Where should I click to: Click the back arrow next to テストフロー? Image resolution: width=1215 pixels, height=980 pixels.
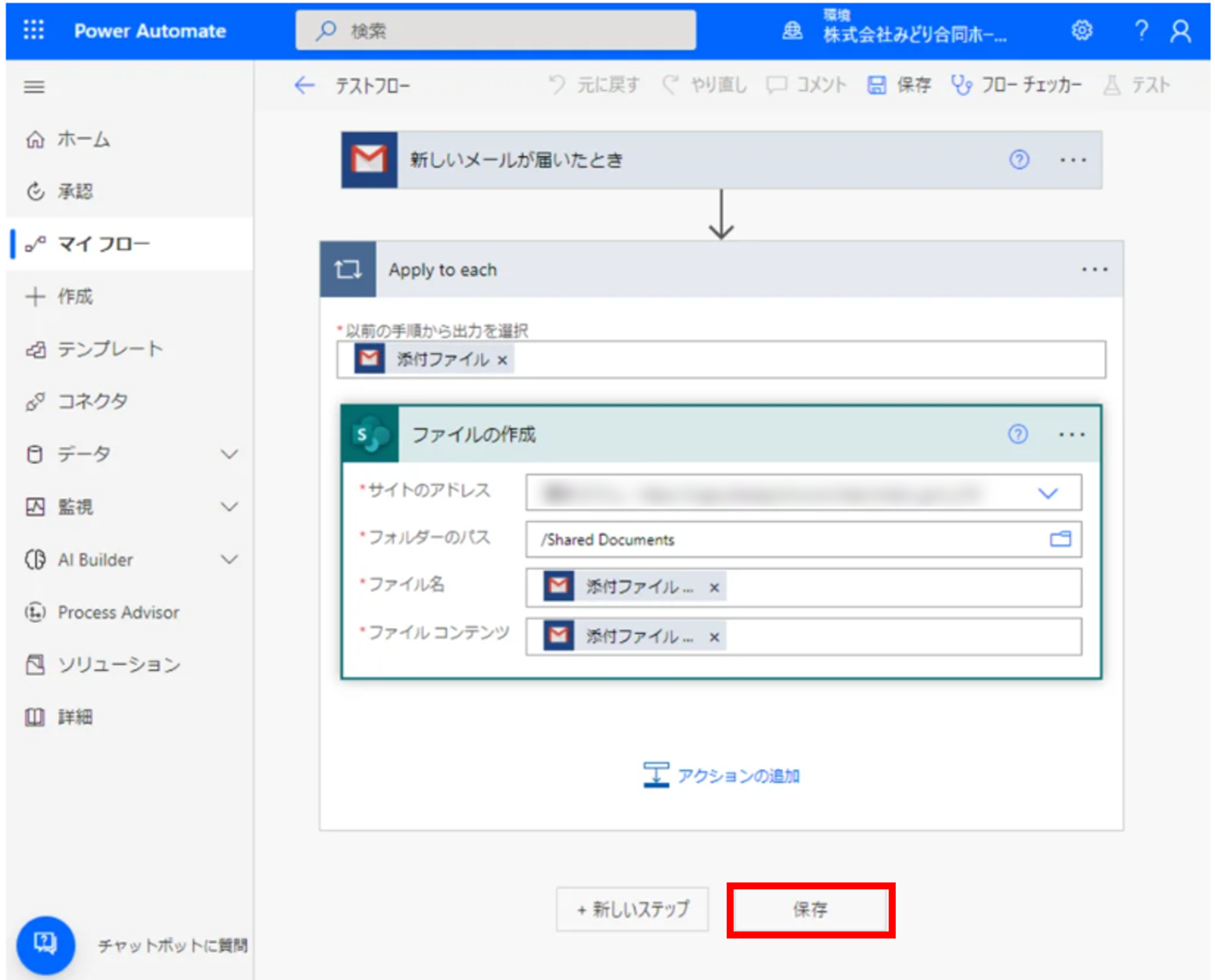pos(305,85)
